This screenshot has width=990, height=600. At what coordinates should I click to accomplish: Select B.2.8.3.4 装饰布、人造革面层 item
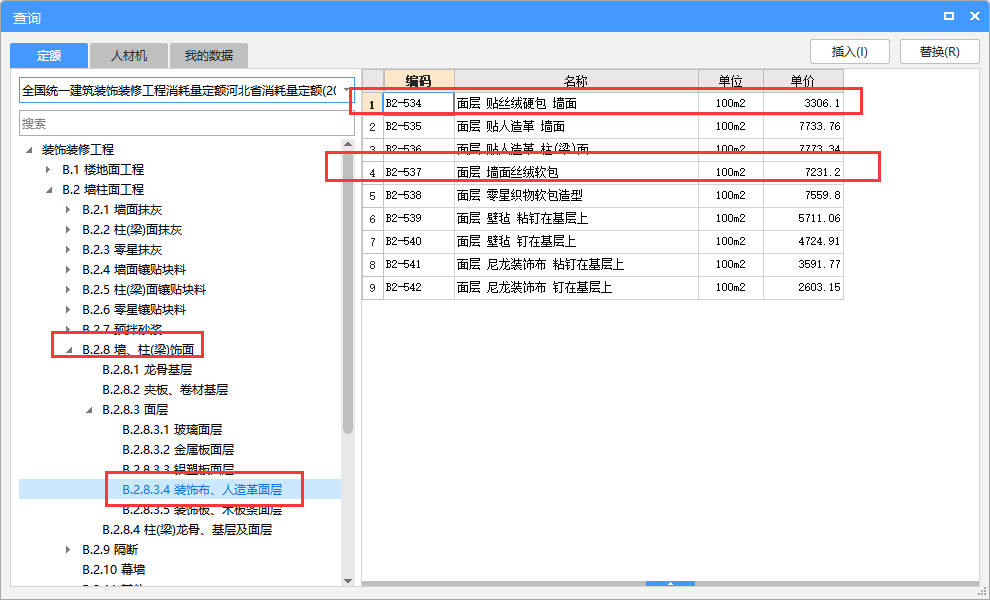click(x=202, y=489)
